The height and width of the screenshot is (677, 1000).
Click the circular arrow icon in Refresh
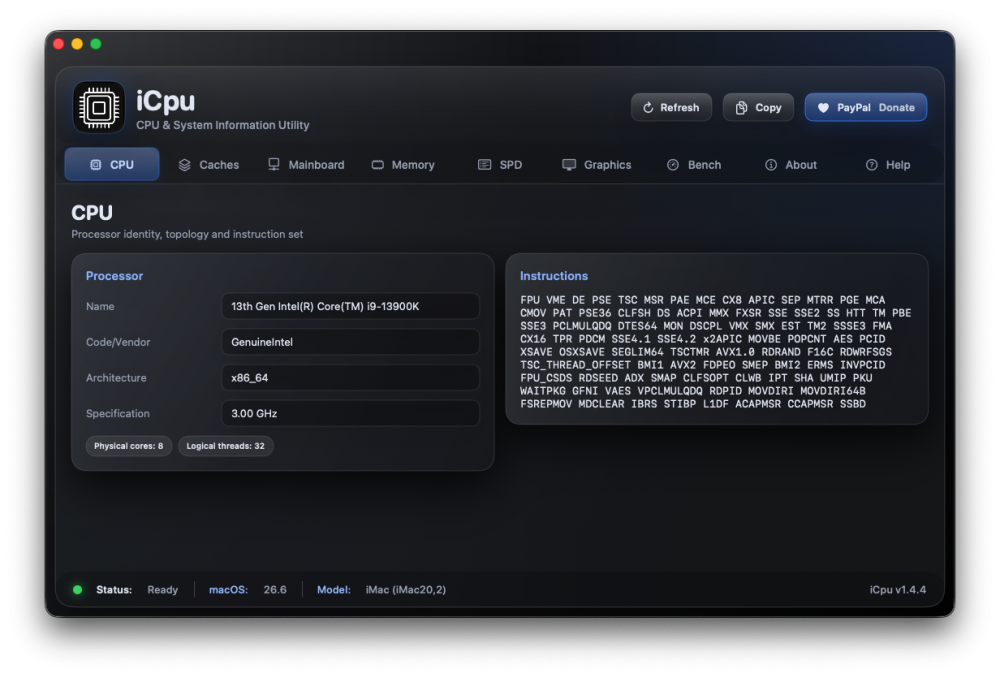(648, 108)
